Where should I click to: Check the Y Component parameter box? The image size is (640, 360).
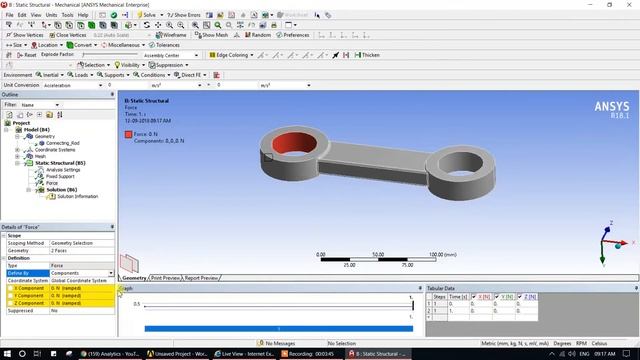[x=10, y=296]
